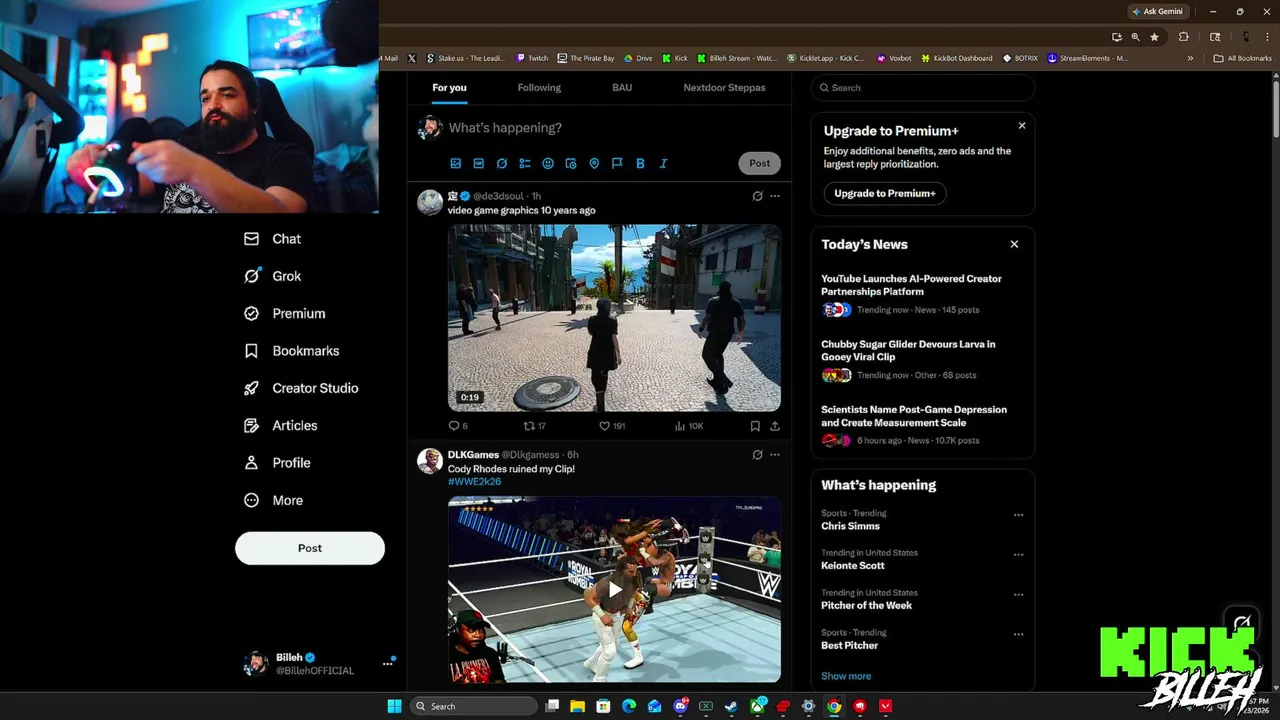
Task: Add media image to the post
Action: [x=455, y=163]
